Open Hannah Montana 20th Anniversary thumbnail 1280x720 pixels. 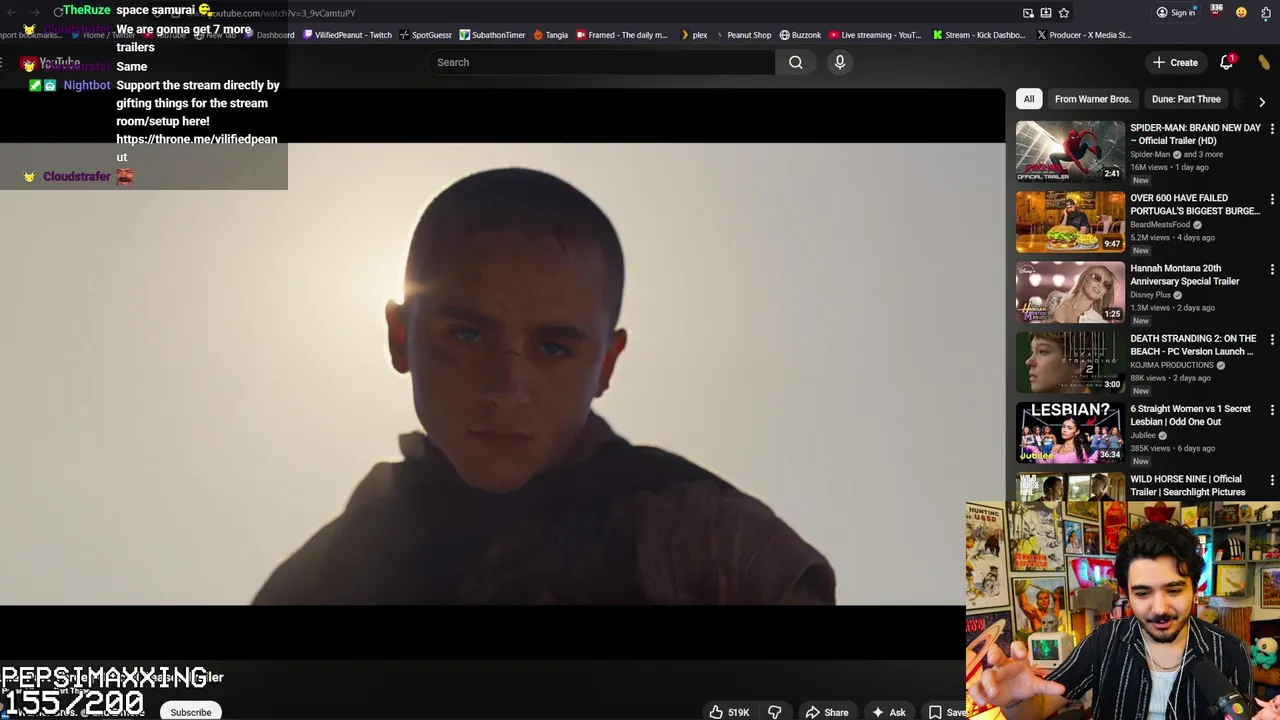(1070, 292)
